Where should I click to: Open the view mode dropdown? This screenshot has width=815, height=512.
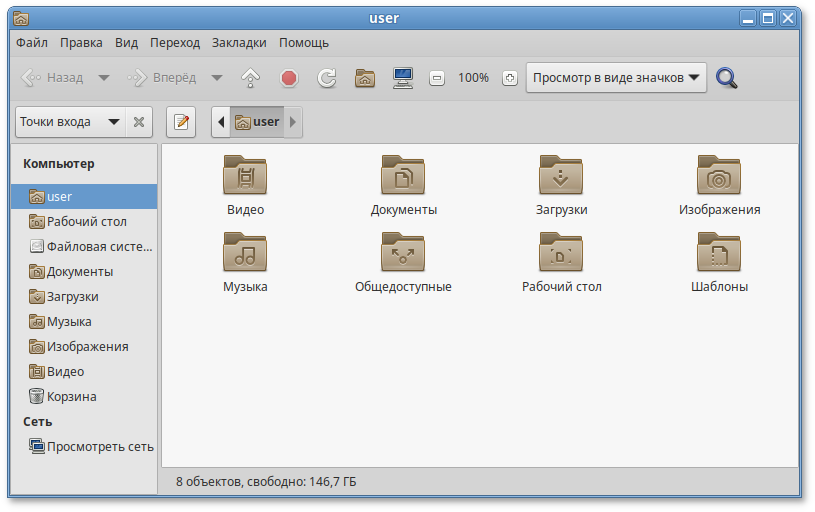(616, 78)
